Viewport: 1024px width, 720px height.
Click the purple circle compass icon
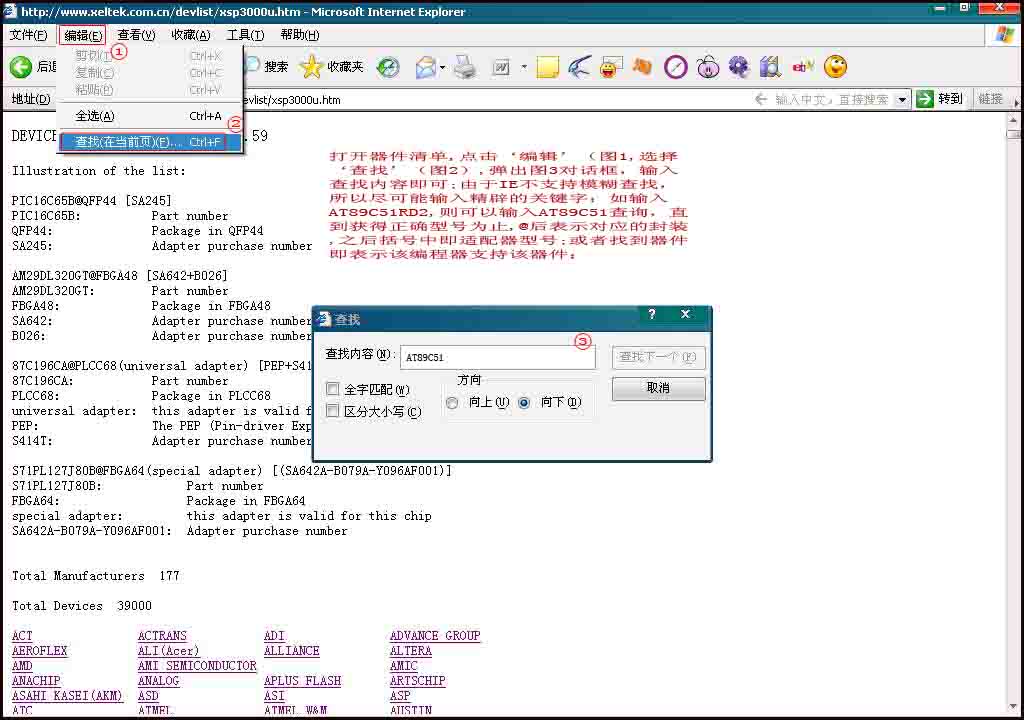[675, 67]
